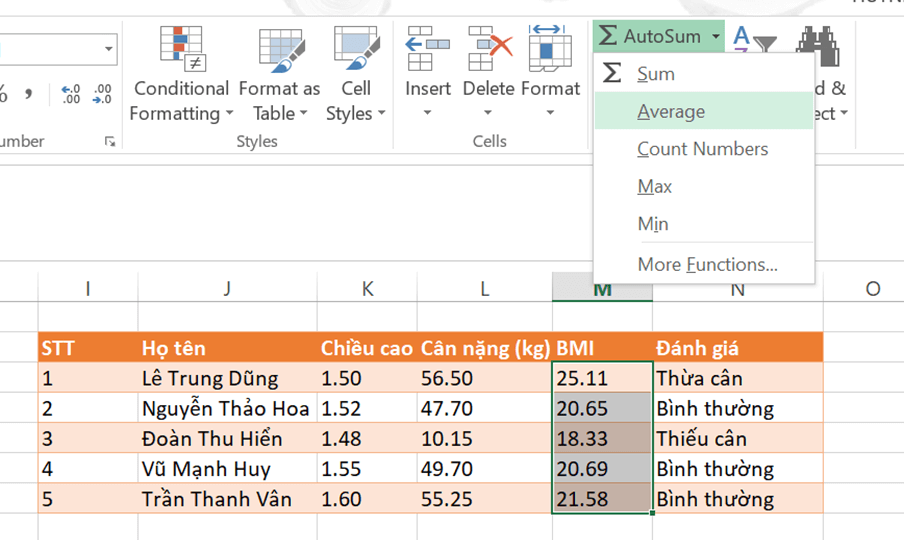Open Number group dialog launcher
The width and height of the screenshot is (904, 540).
point(110,141)
